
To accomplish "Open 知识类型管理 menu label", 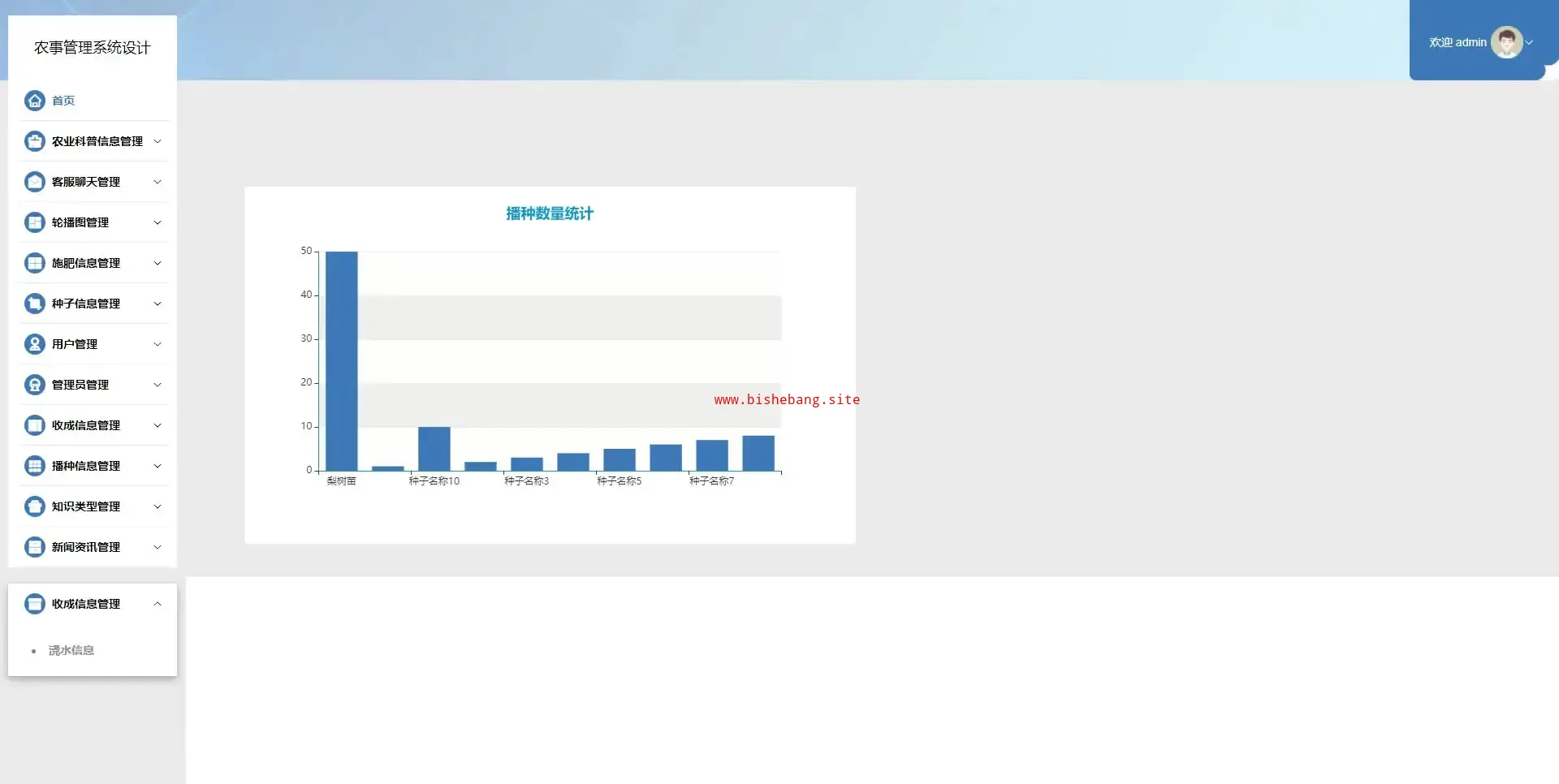I will 86,506.
